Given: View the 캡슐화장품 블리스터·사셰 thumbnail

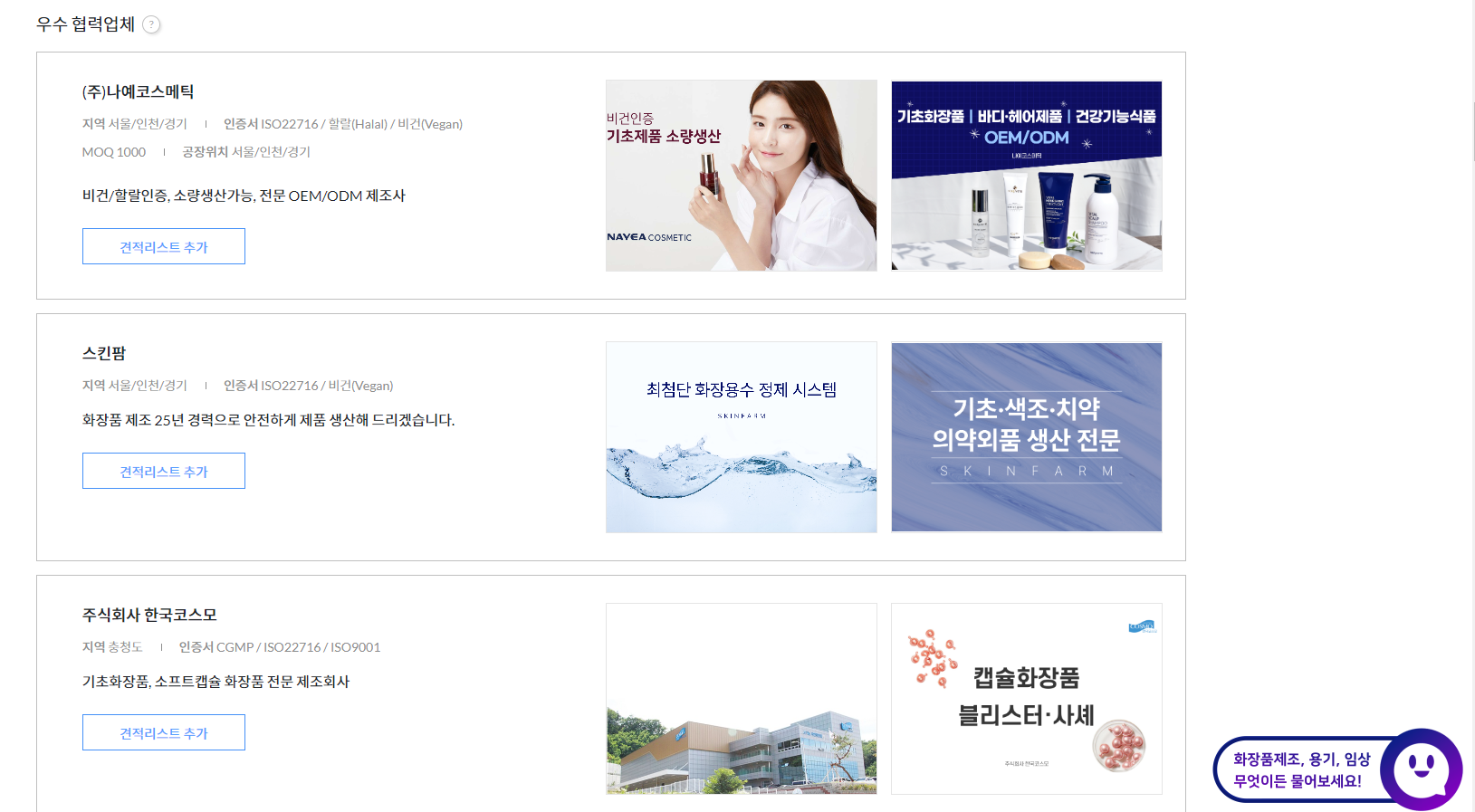Looking at the screenshot, I should [x=1027, y=699].
